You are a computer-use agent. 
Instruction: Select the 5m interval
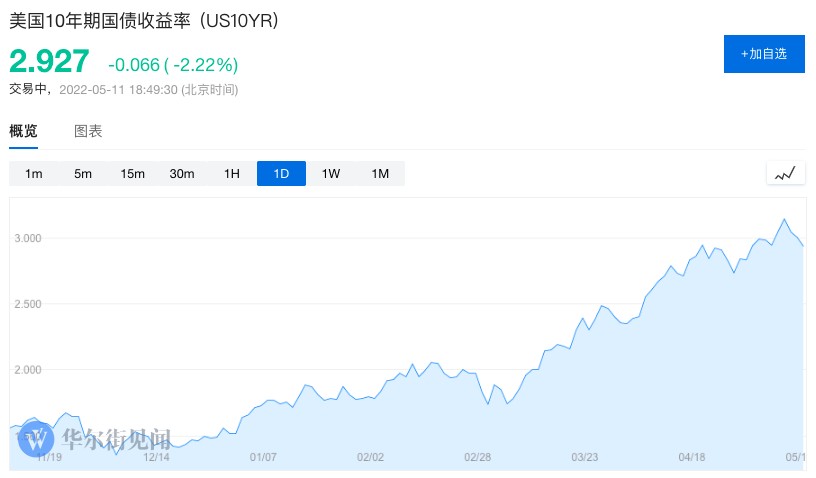[83, 174]
